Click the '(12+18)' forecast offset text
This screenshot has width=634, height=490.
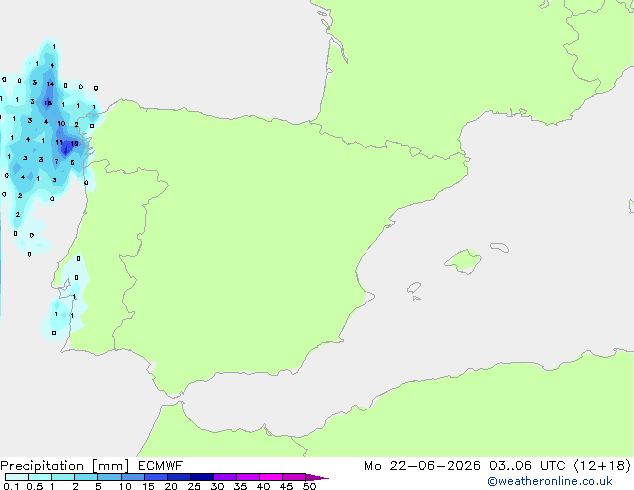coord(602,466)
